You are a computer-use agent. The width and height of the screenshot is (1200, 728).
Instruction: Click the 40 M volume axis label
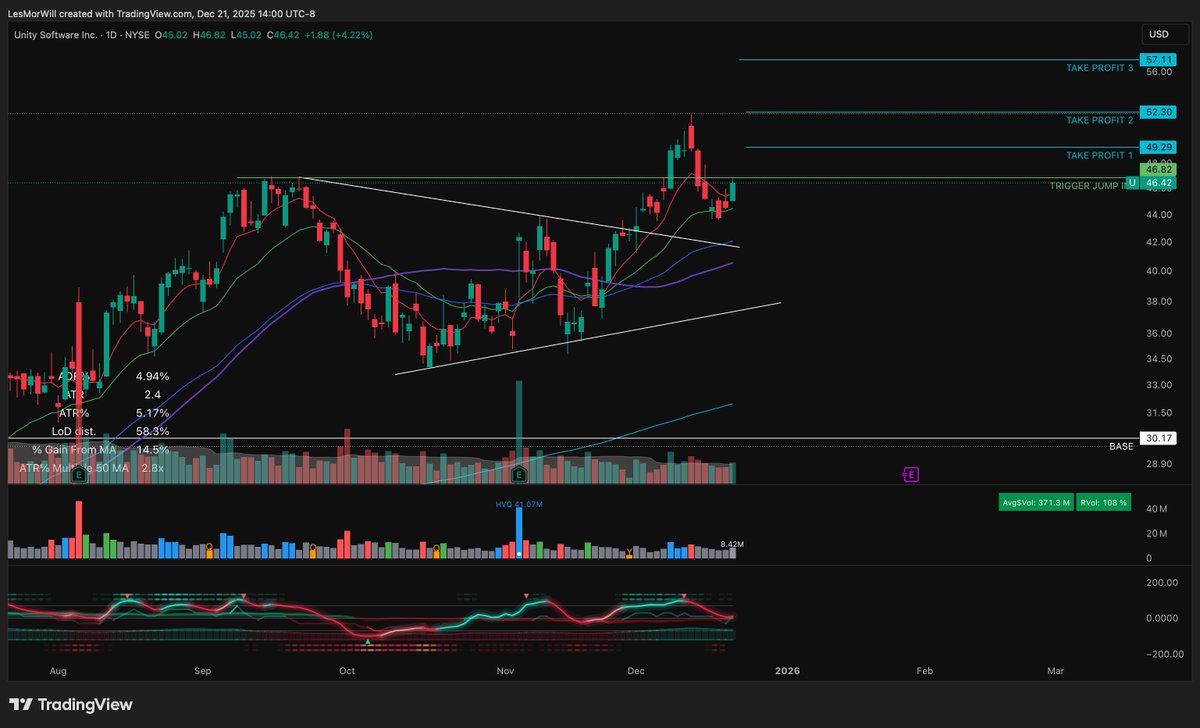coord(1156,509)
